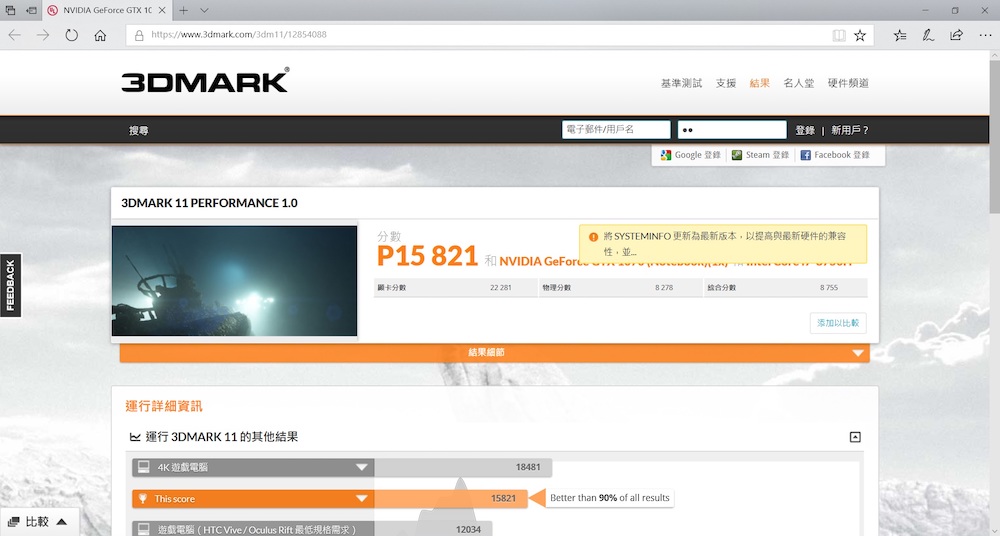Expand the 結果細節 orange bar

tap(494, 352)
